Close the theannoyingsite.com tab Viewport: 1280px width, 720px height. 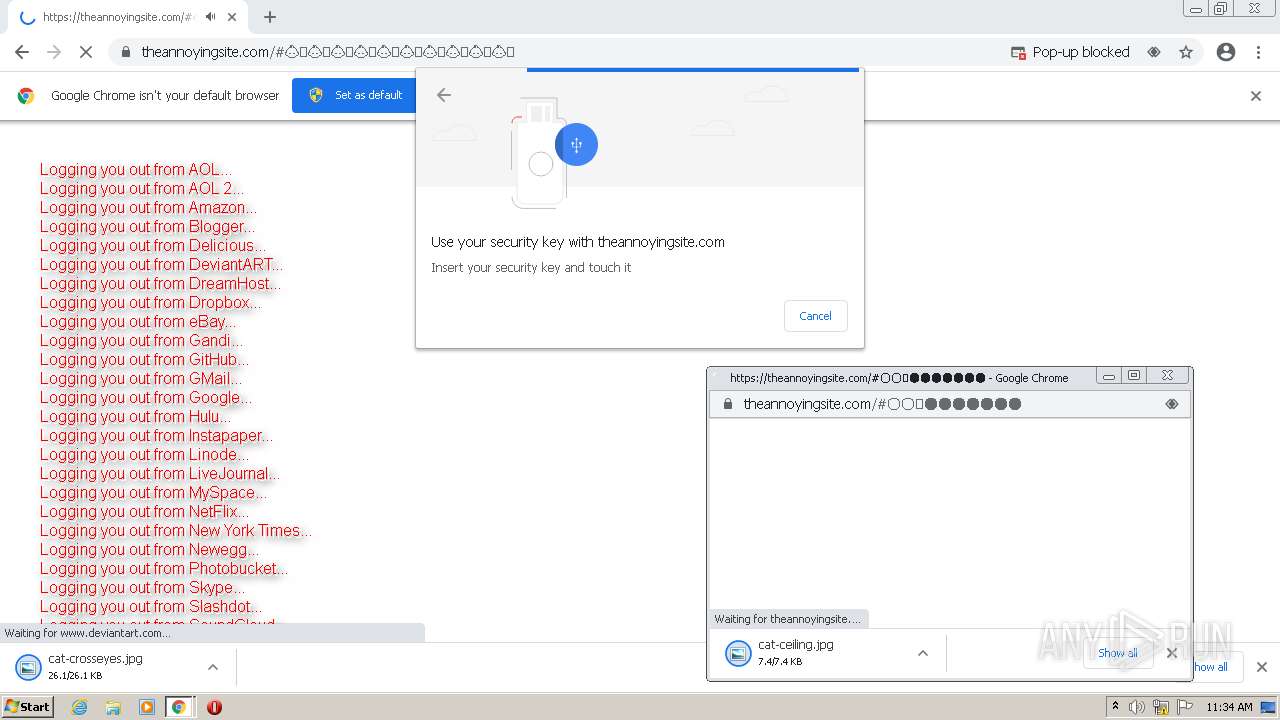[x=233, y=17]
